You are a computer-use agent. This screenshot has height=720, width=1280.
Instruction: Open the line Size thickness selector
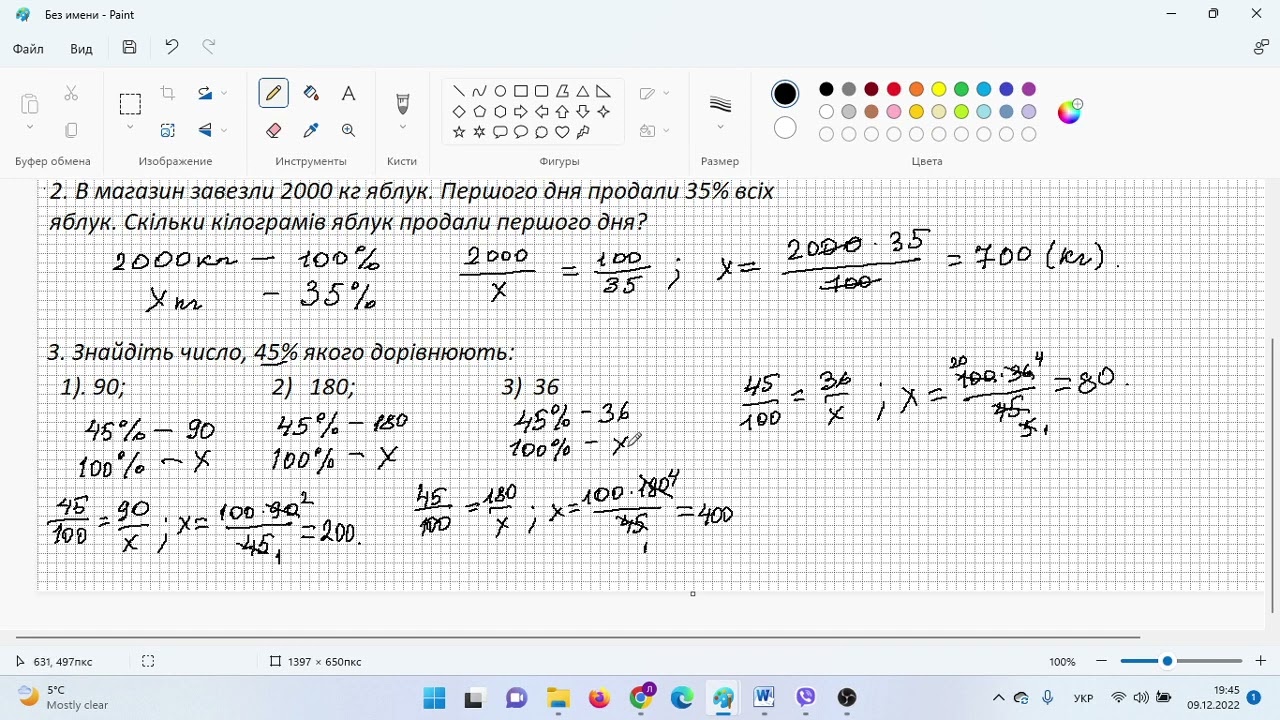click(720, 103)
